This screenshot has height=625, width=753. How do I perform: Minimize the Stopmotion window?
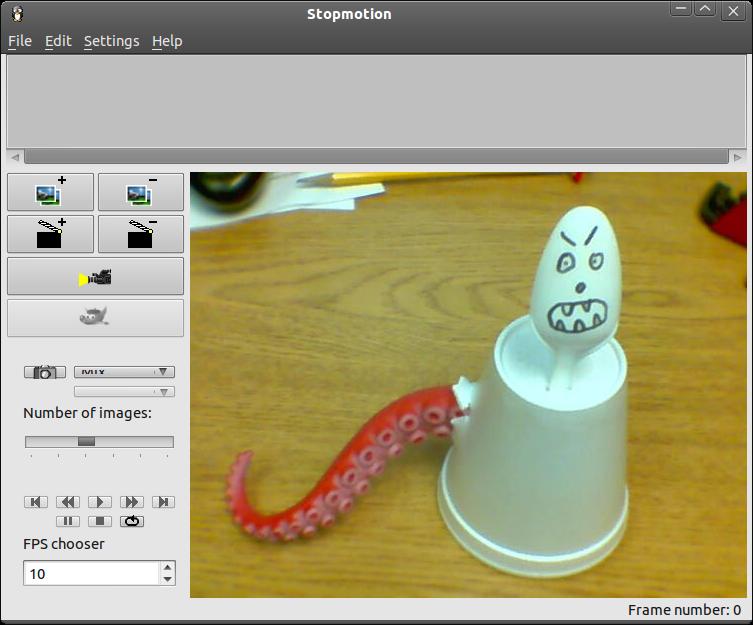click(681, 9)
